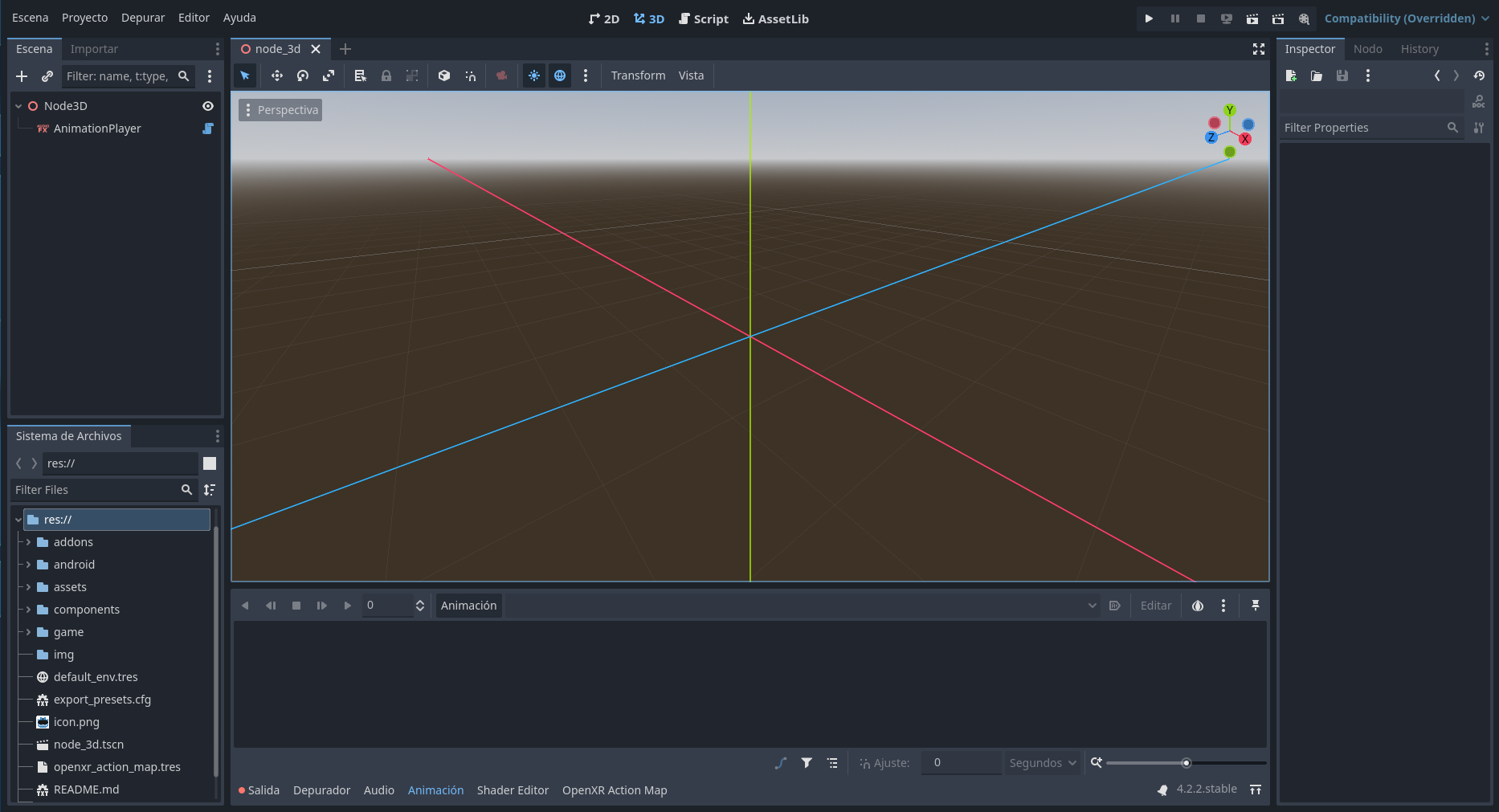Select the Scale mode tool
The height and width of the screenshot is (812, 1499).
coord(329,75)
